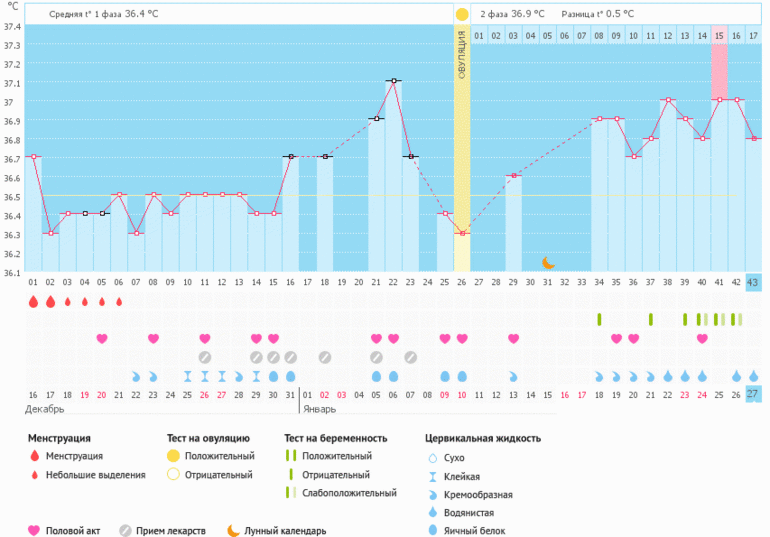770x537 pixels.
Task: Click the 'Половой акт' legend heart icon
Action: click(x=34, y=531)
